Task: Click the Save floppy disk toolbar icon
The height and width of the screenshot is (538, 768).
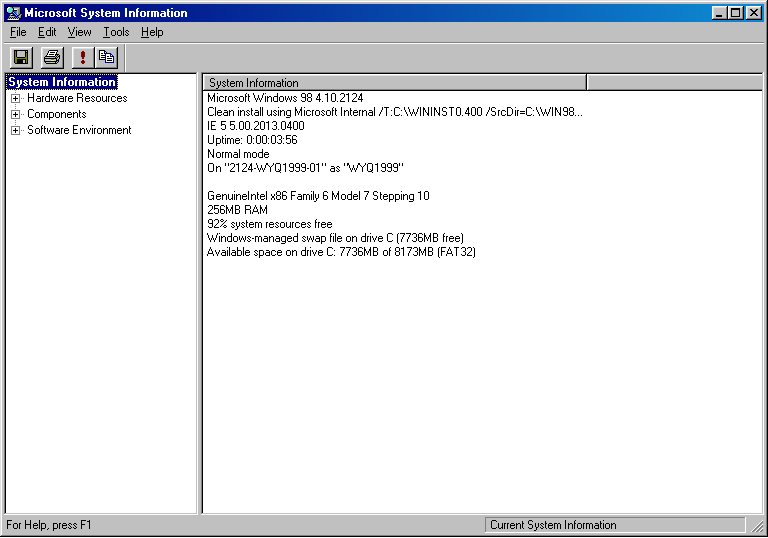Action: click(21, 58)
